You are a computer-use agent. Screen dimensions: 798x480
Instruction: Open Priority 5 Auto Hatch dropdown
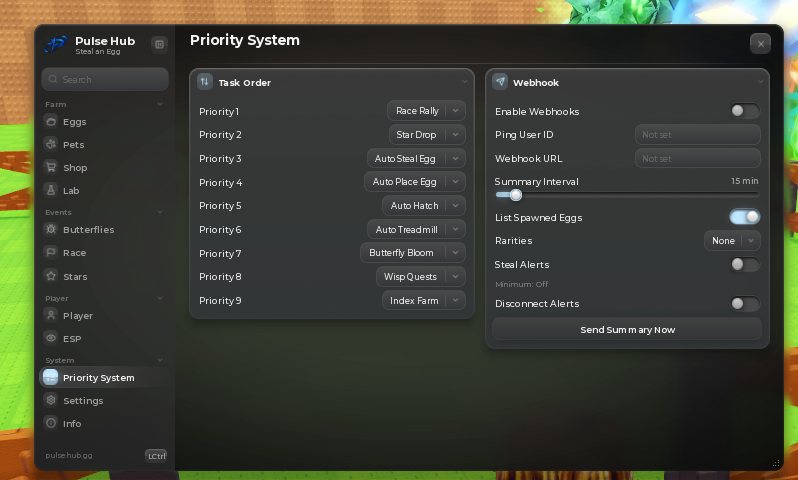point(423,206)
